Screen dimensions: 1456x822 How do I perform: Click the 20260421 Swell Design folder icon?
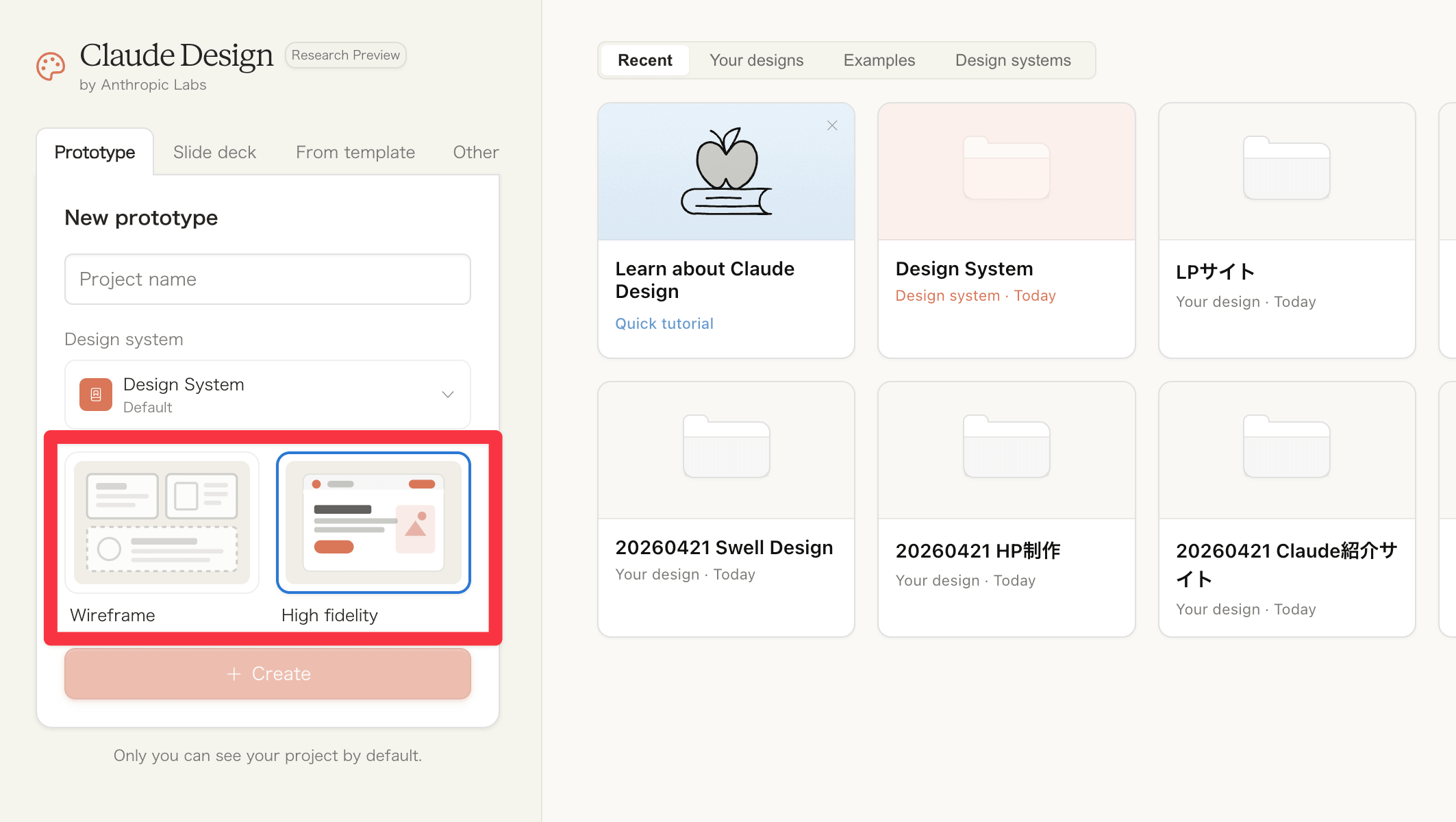(726, 447)
